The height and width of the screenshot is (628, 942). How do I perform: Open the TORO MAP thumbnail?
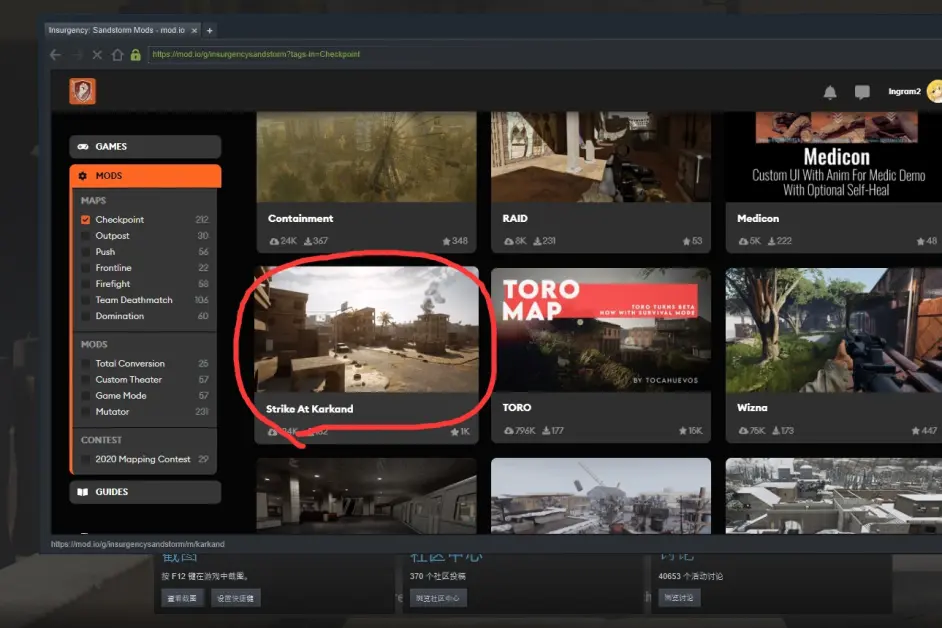click(601, 330)
